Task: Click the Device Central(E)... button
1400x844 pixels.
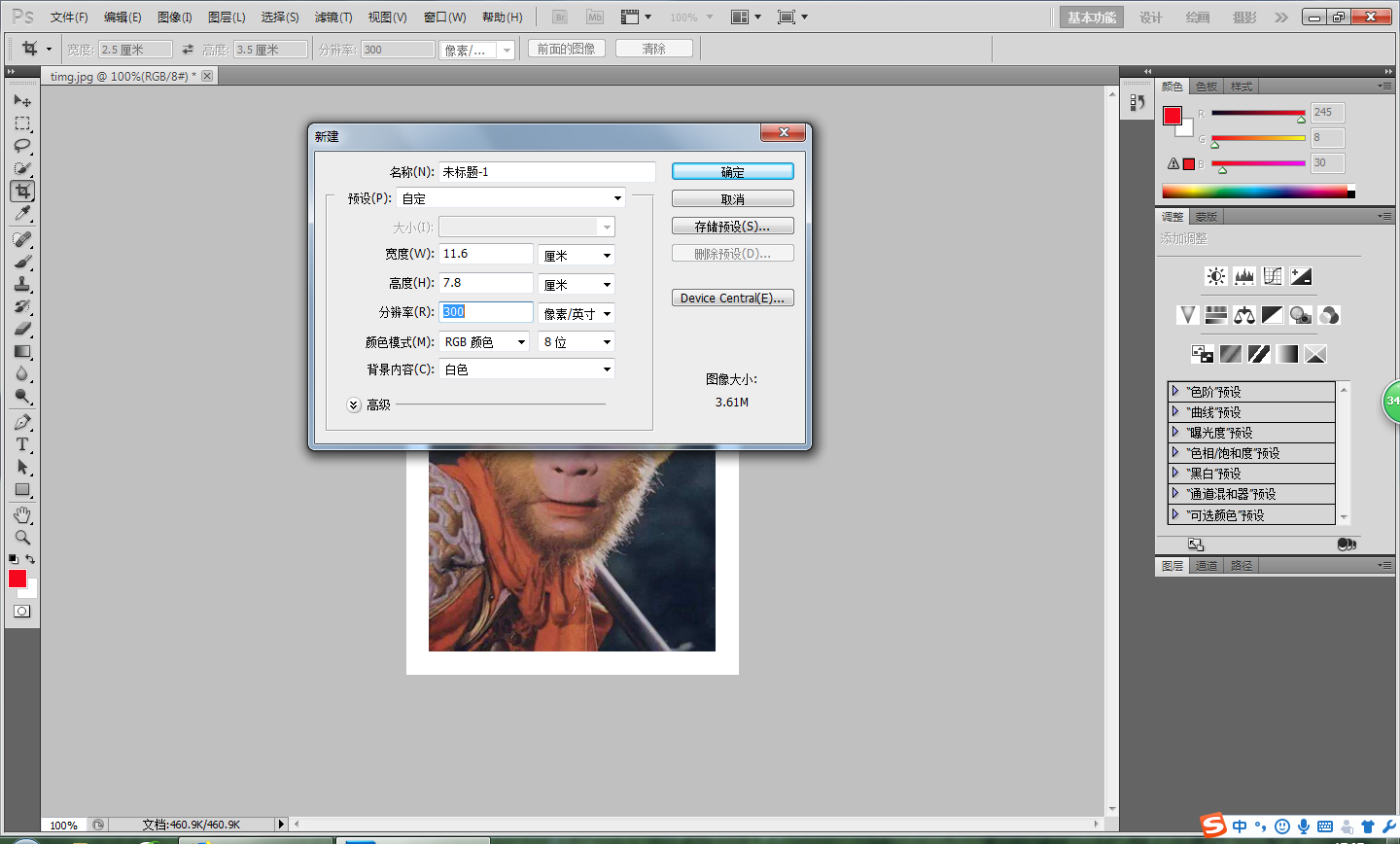Action: pos(733,298)
